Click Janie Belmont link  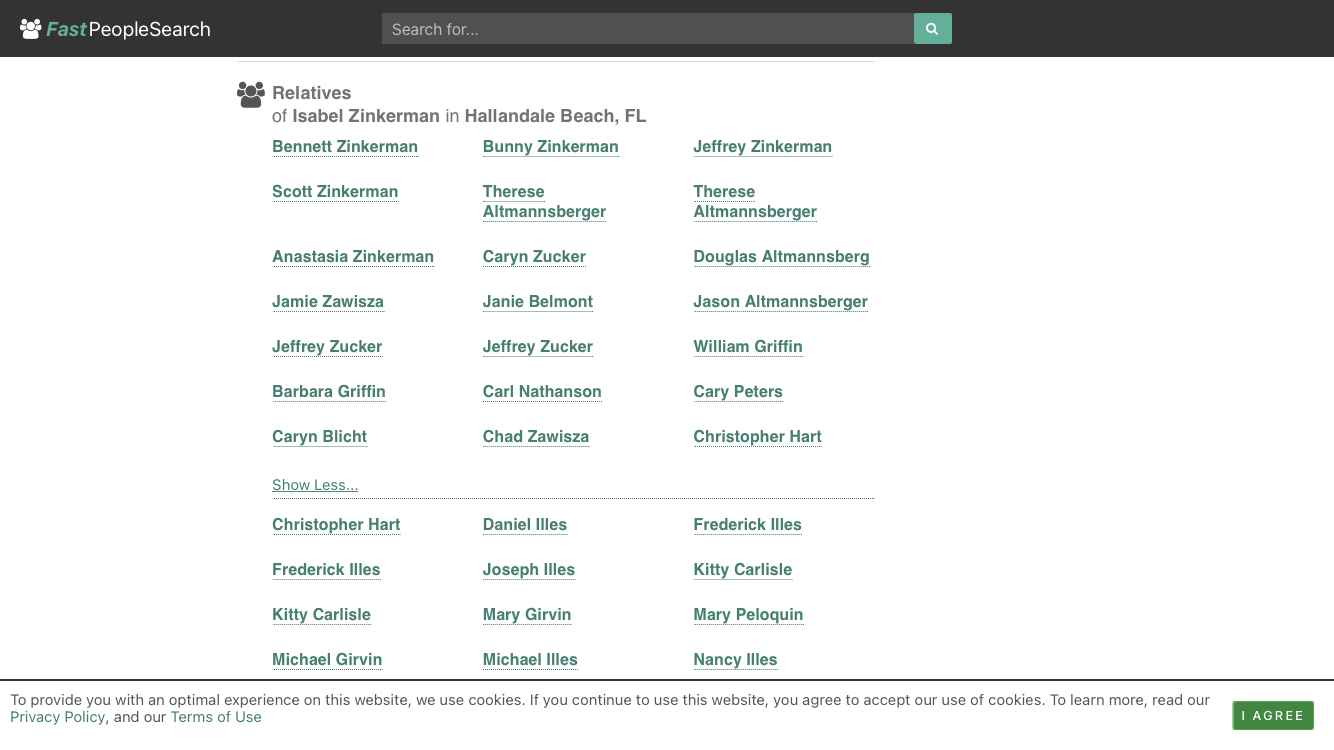[x=538, y=302]
